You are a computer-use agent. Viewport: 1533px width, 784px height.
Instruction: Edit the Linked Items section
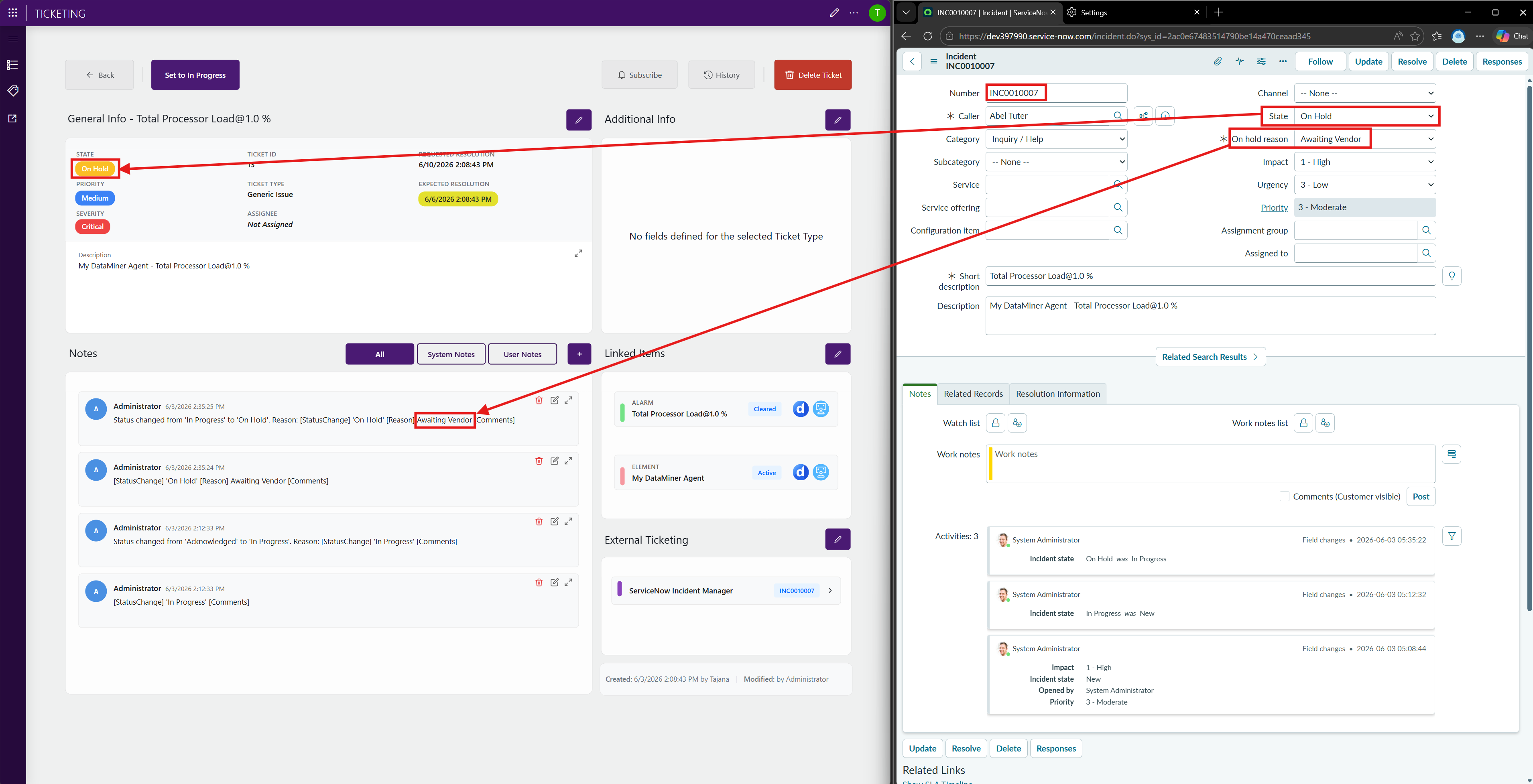click(x=837, y=354)
